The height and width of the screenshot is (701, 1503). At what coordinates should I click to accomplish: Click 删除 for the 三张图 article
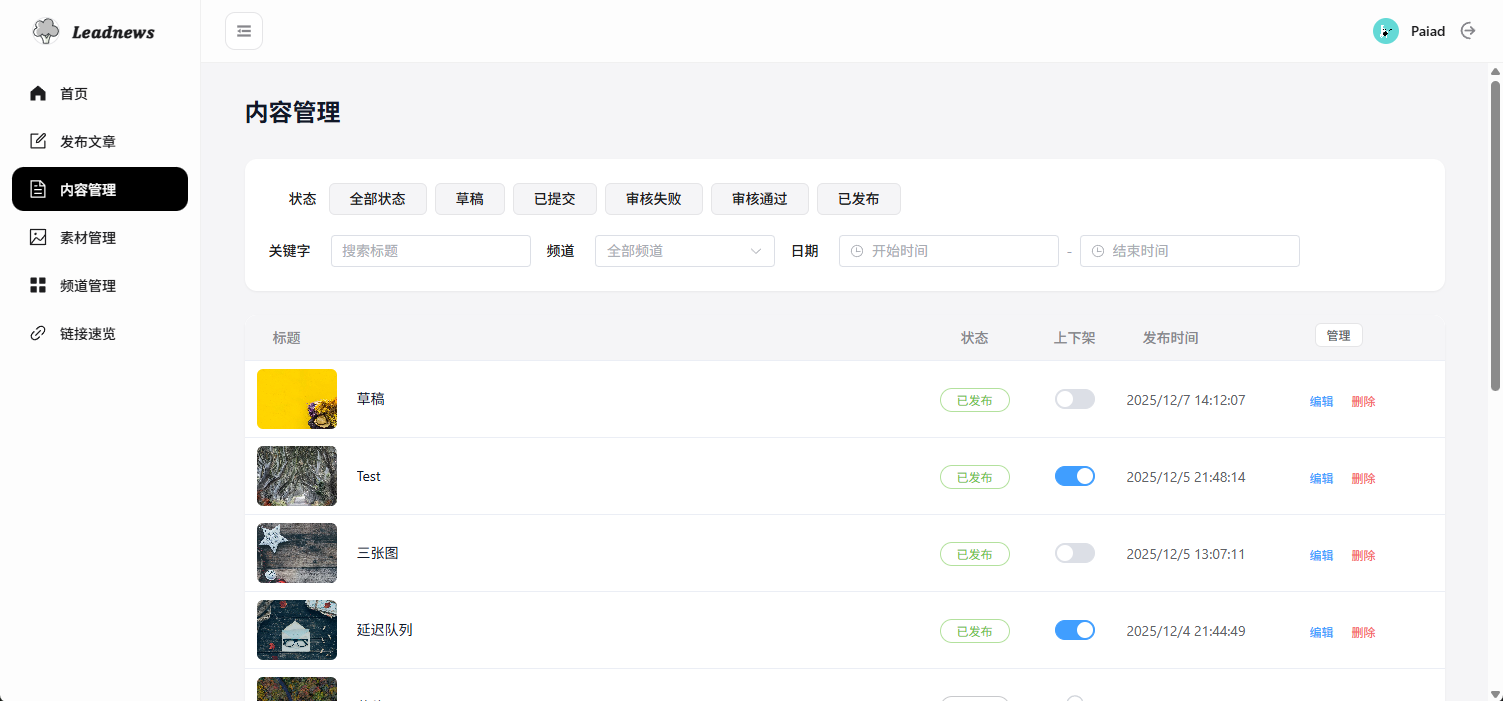[x=1364, y=555]
